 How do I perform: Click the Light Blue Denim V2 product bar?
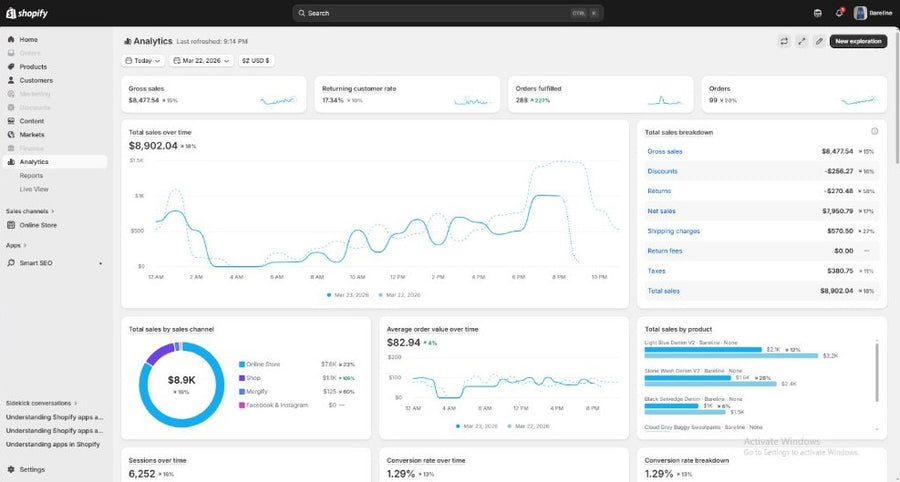point(703,349)
